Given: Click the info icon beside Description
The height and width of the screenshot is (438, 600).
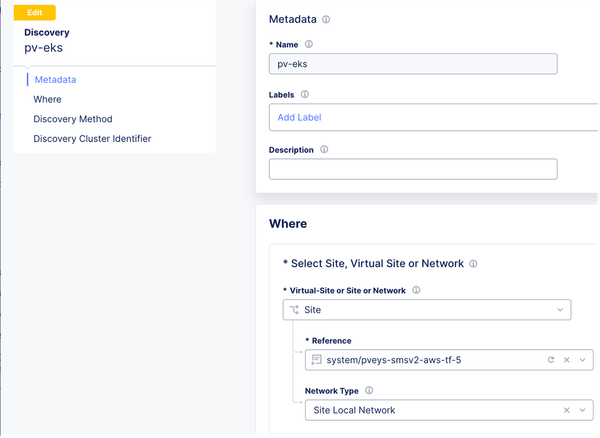Looking at the screenshot, I should [324, 150].
